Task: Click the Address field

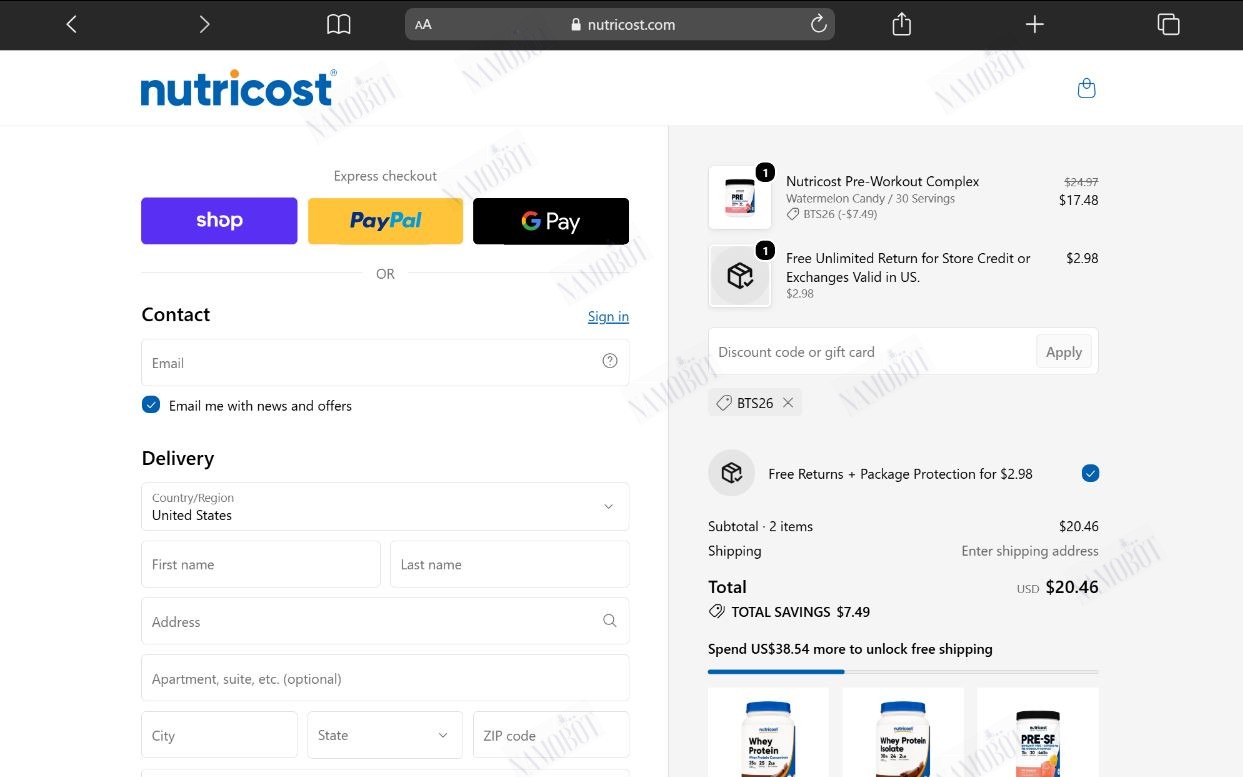Action: [385, 621]
